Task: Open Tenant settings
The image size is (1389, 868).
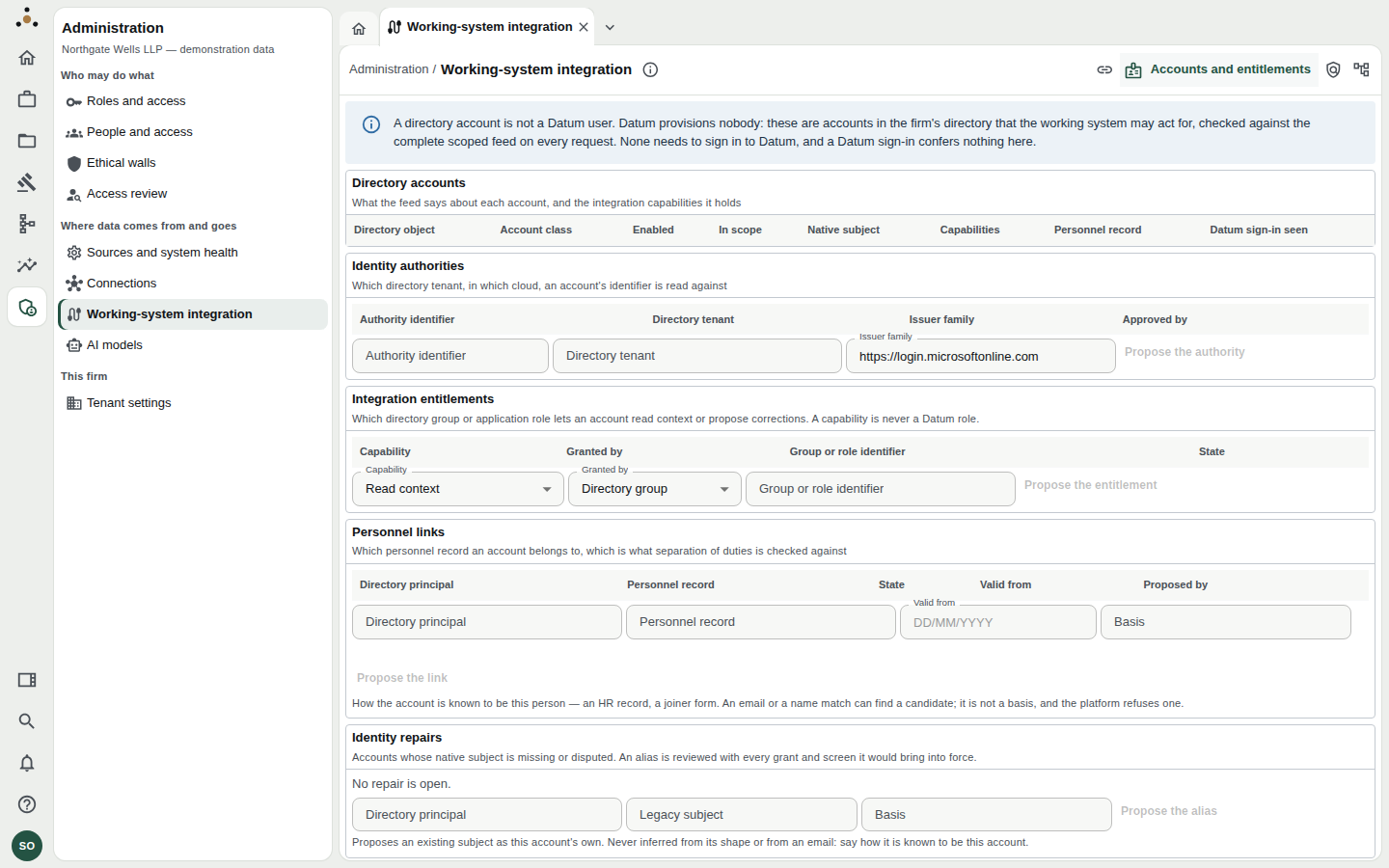Action: [x=193, y=403]
